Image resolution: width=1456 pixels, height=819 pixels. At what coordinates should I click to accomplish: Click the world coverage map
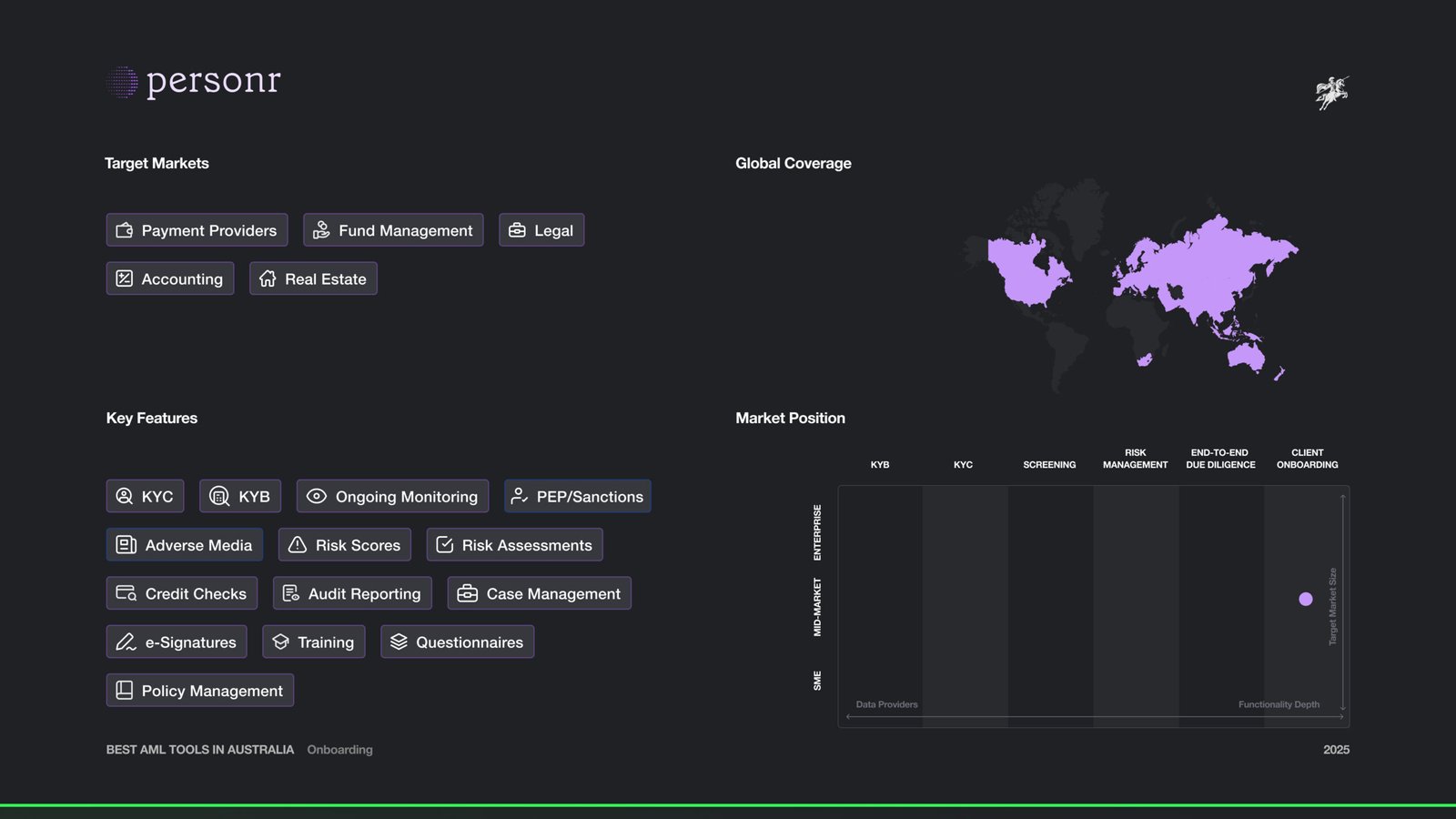(1131, 287)
